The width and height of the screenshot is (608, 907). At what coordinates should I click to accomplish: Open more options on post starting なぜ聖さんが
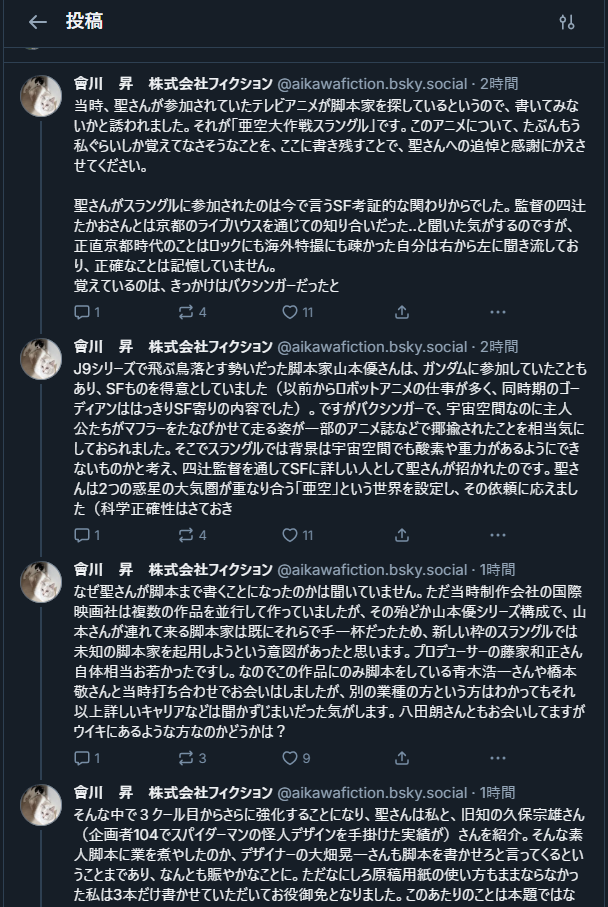(498, 758)
